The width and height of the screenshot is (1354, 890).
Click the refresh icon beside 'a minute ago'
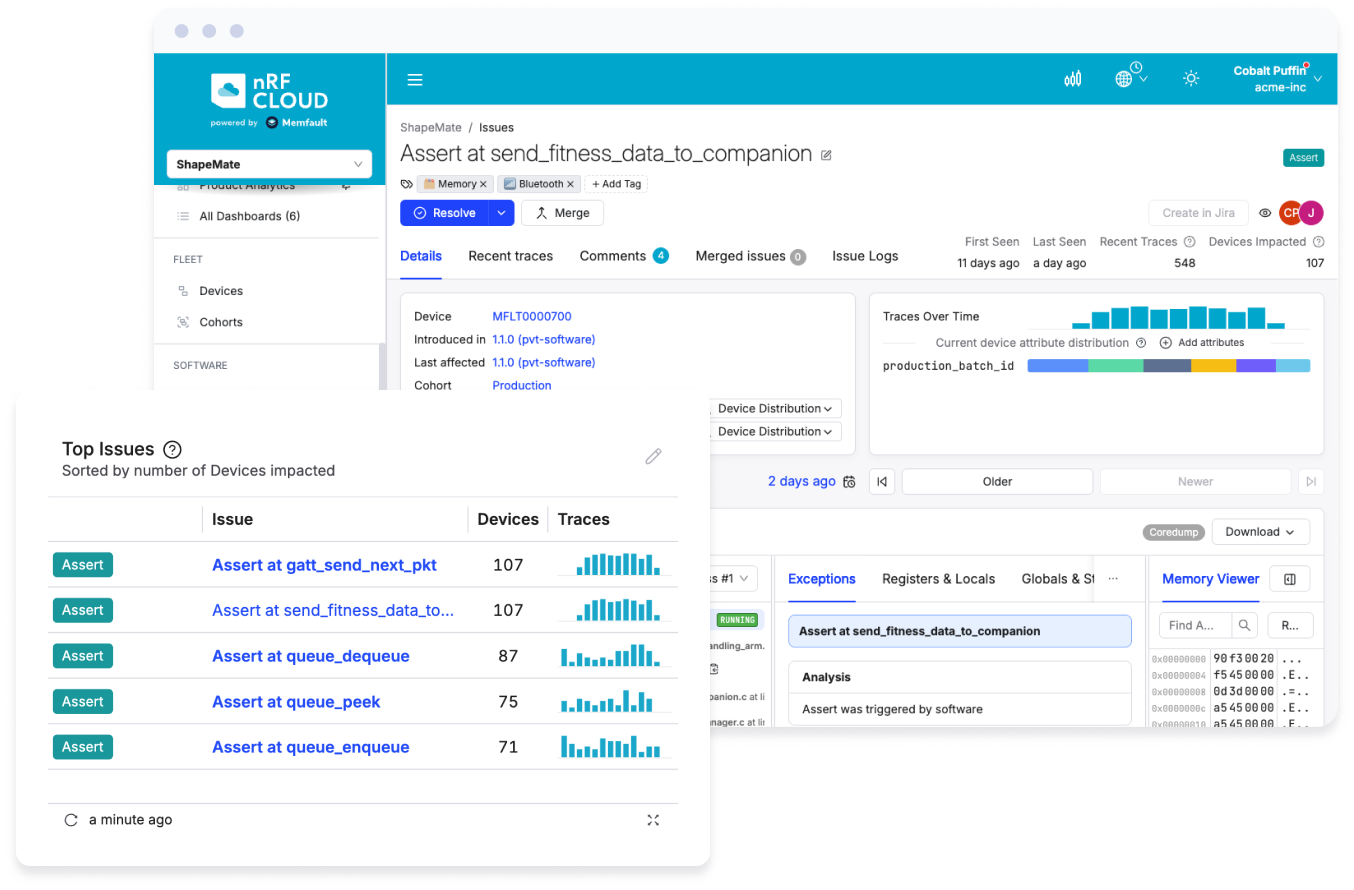[71, 820]
